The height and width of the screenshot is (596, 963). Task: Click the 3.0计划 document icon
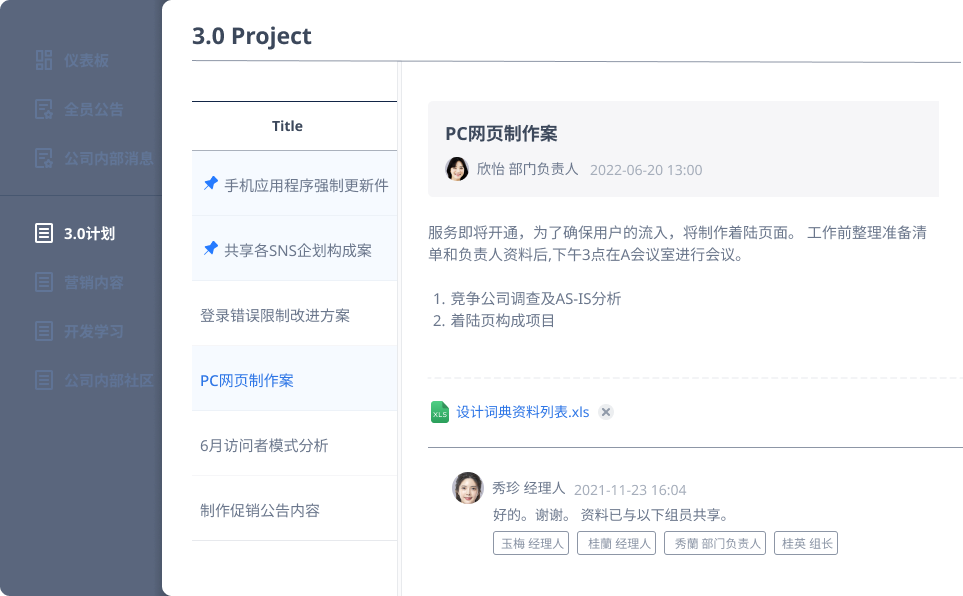pyautogui.click(x=43, y=234)
